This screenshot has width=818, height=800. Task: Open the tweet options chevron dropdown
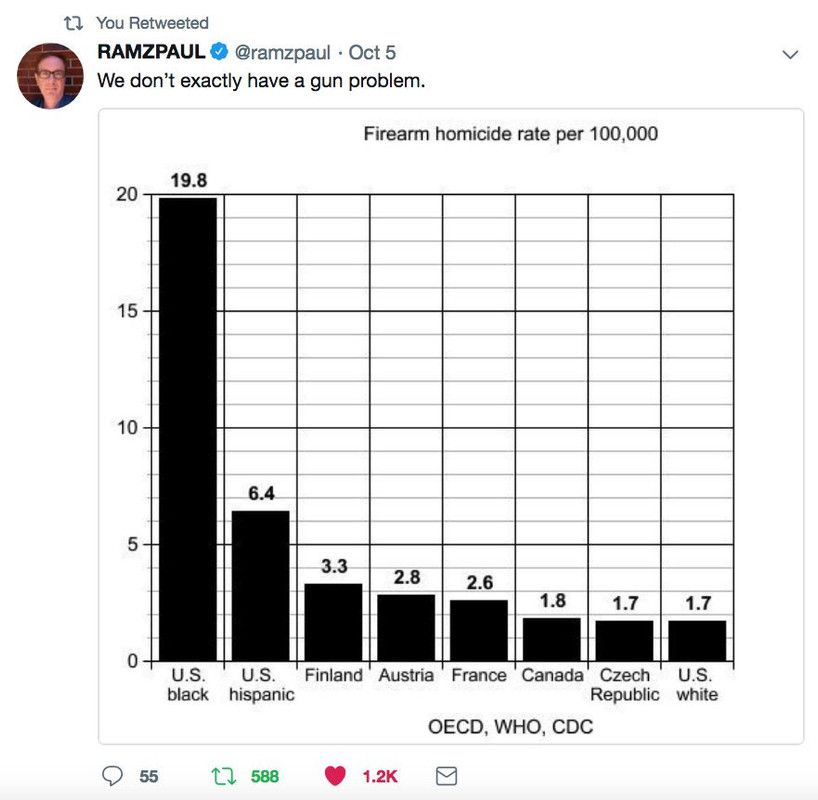790,54
